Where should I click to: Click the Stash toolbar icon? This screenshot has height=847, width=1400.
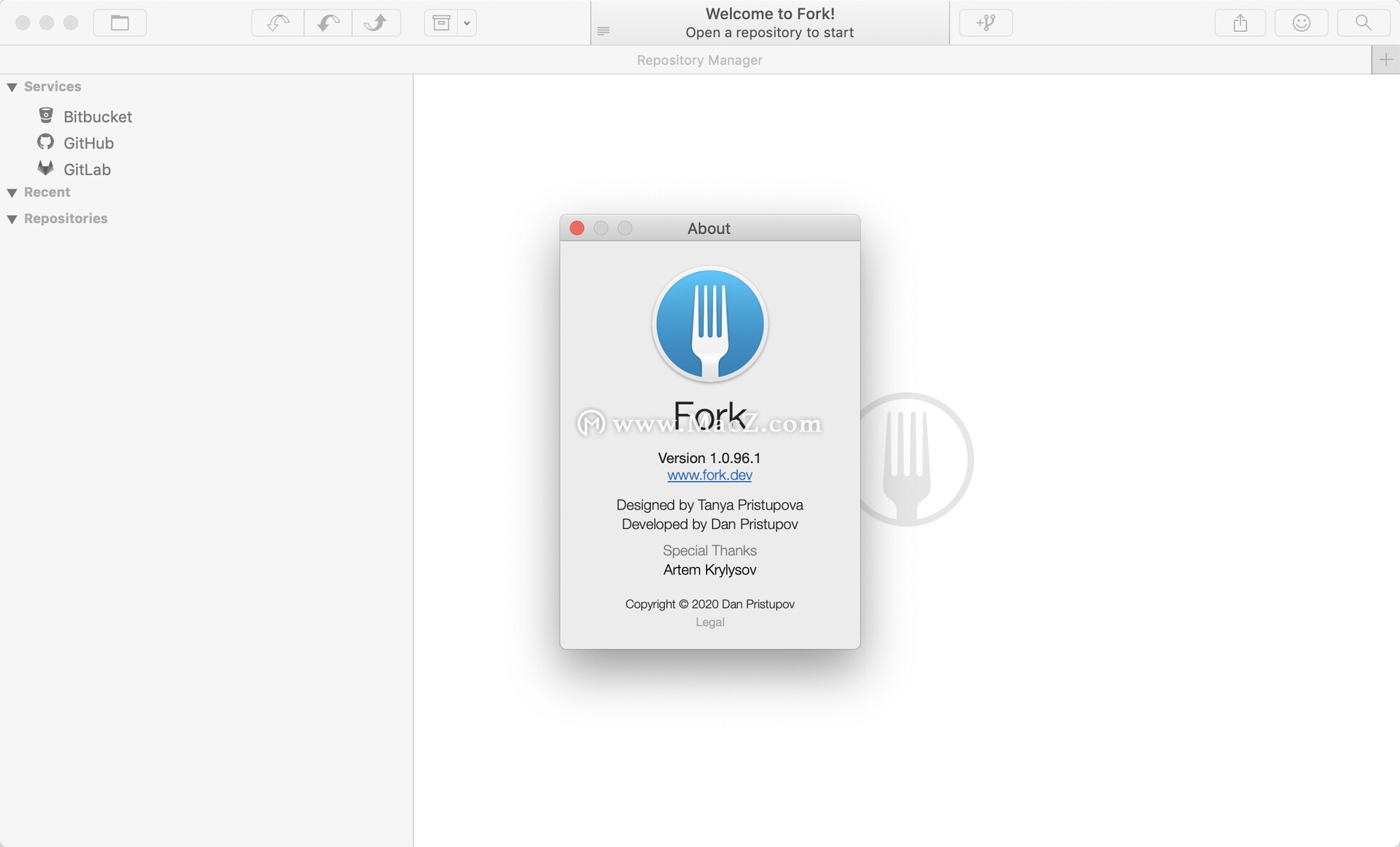(x=441, y=23)
